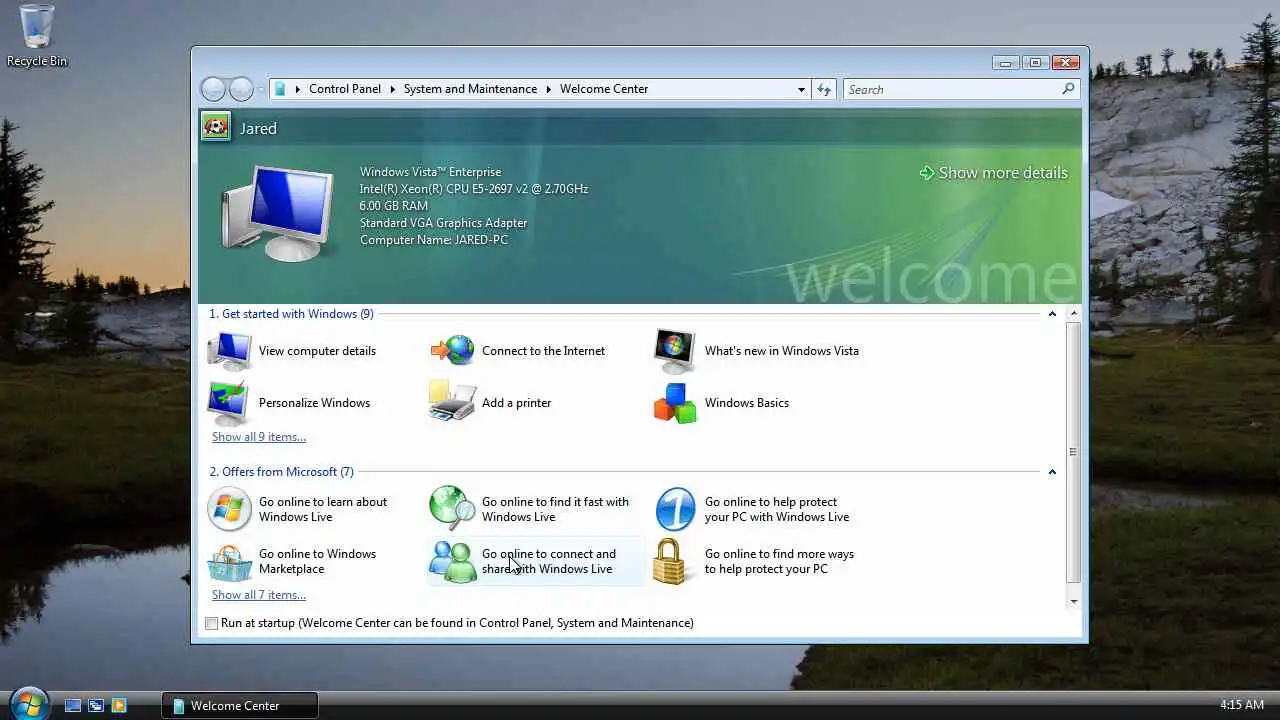The image size is (1280, 720).
Task: Open the View computer details monitor icon
Action: click(230, 351)
